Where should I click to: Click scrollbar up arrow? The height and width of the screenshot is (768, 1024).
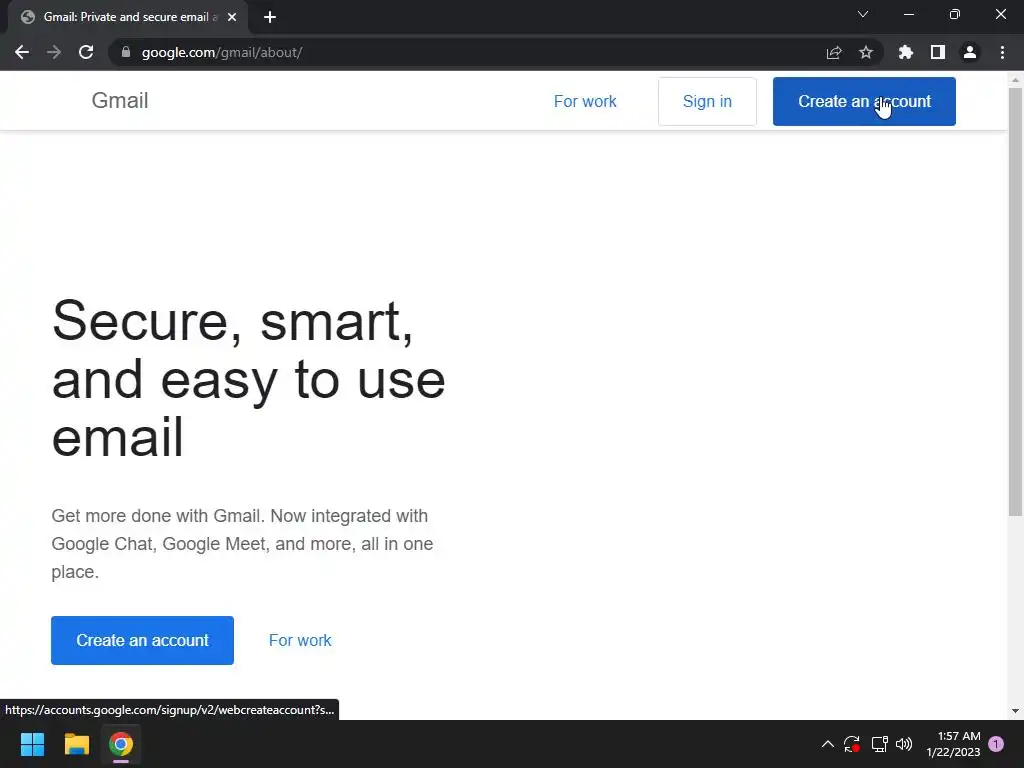point(1015,79)
